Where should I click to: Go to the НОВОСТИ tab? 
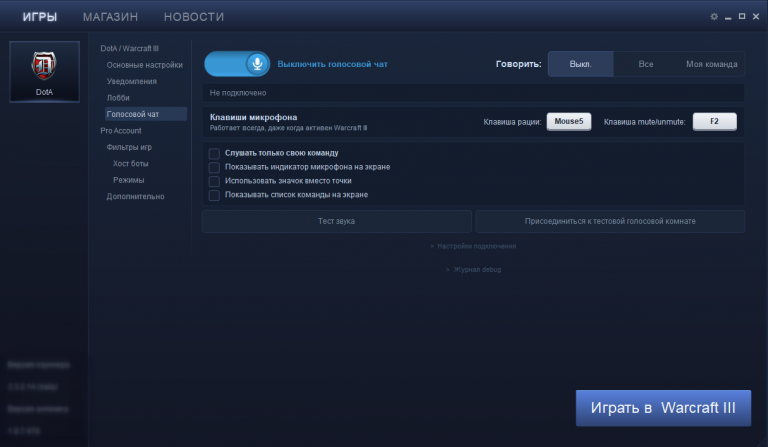tap(194, 17)
